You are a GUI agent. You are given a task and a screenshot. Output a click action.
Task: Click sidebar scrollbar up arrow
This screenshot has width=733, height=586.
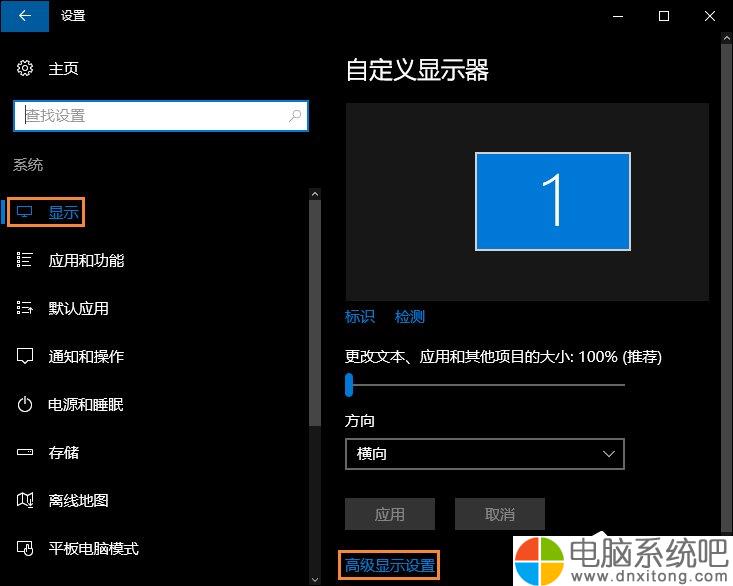pyautogui.click(x=315, y=193)
